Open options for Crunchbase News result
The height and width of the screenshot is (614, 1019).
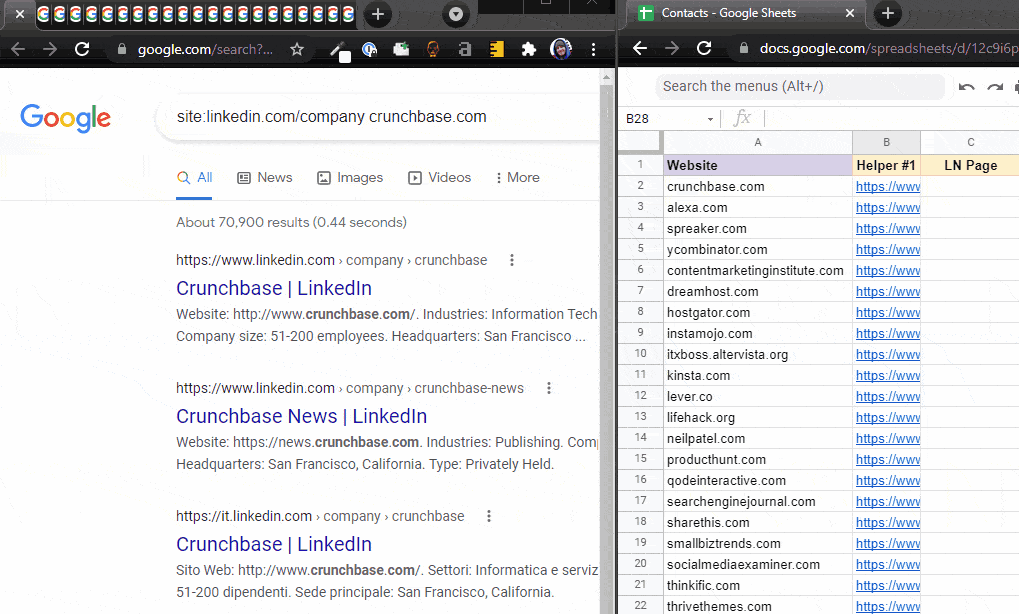pyautogui.click(x=548, y=388)
